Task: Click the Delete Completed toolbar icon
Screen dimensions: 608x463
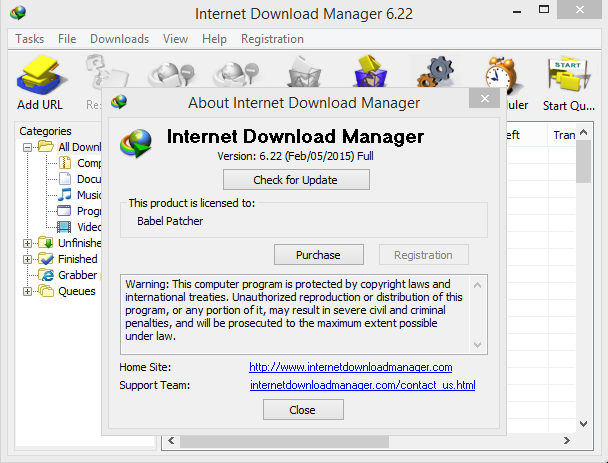Action: (370, 71)
